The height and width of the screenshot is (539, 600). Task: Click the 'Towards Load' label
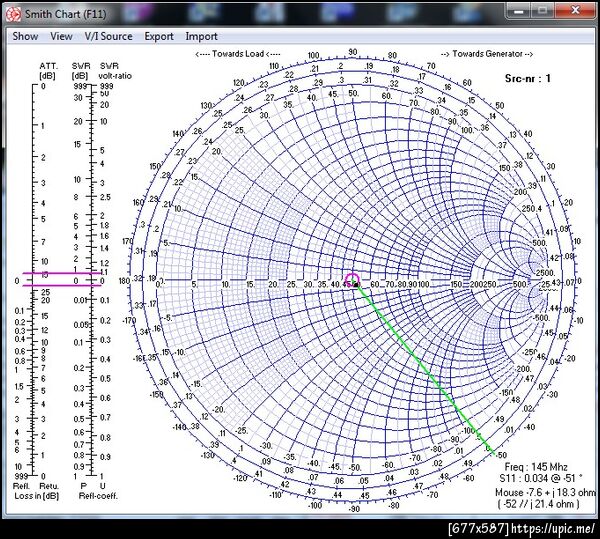[x=238, y=54]
